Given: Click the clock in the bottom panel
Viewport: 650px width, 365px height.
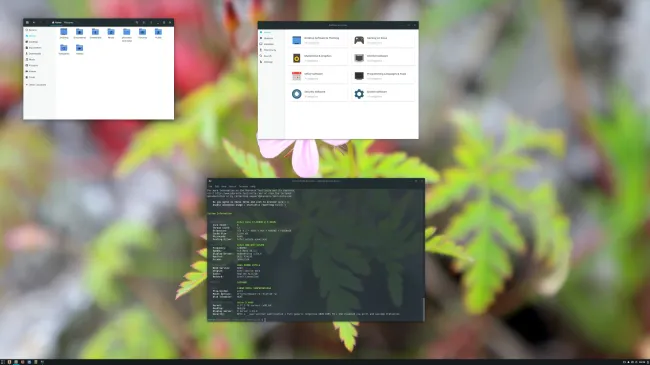Looking at the screenshot, I should (643, 362).
